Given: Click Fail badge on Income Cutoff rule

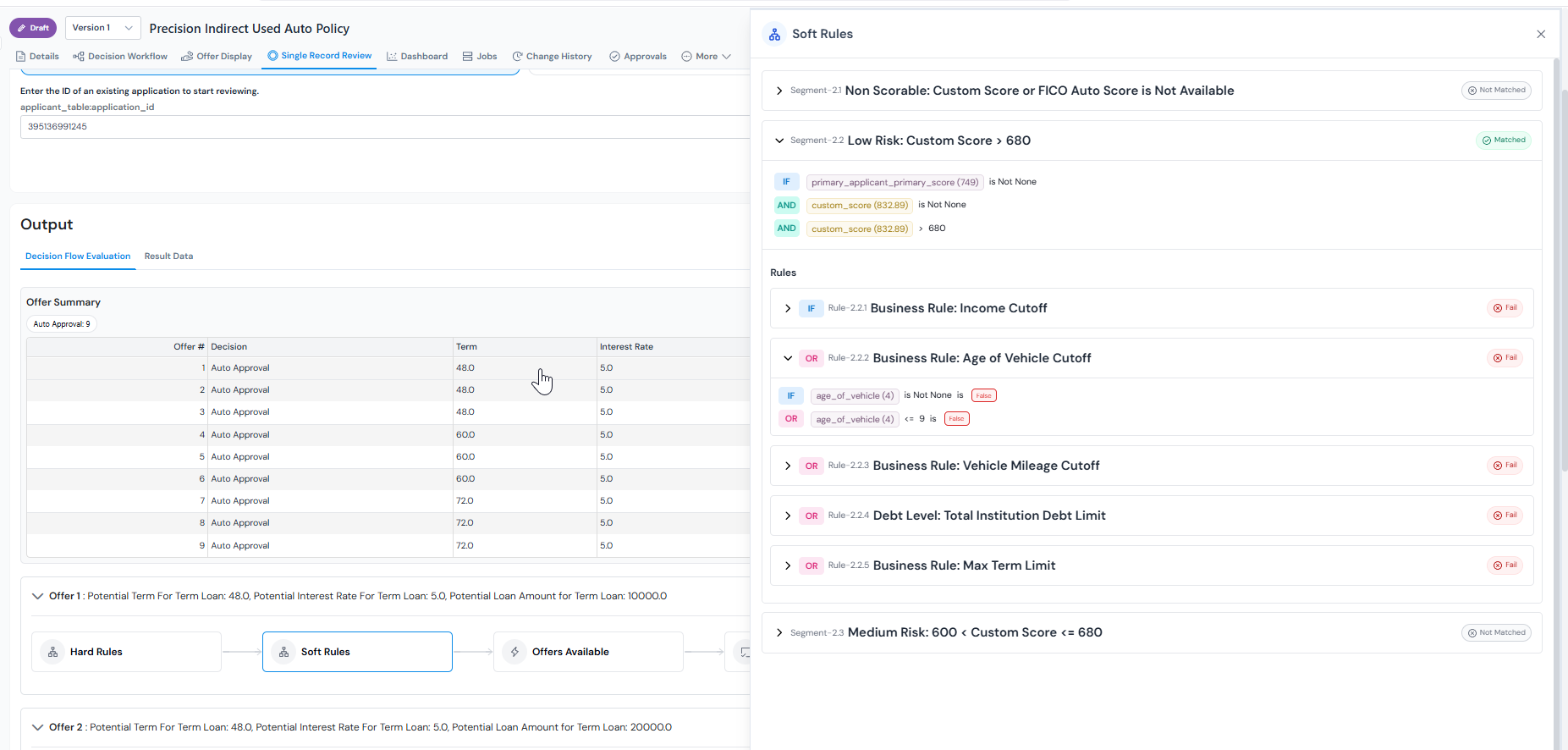Looking at the screenshot, I should click(1505, 308).
